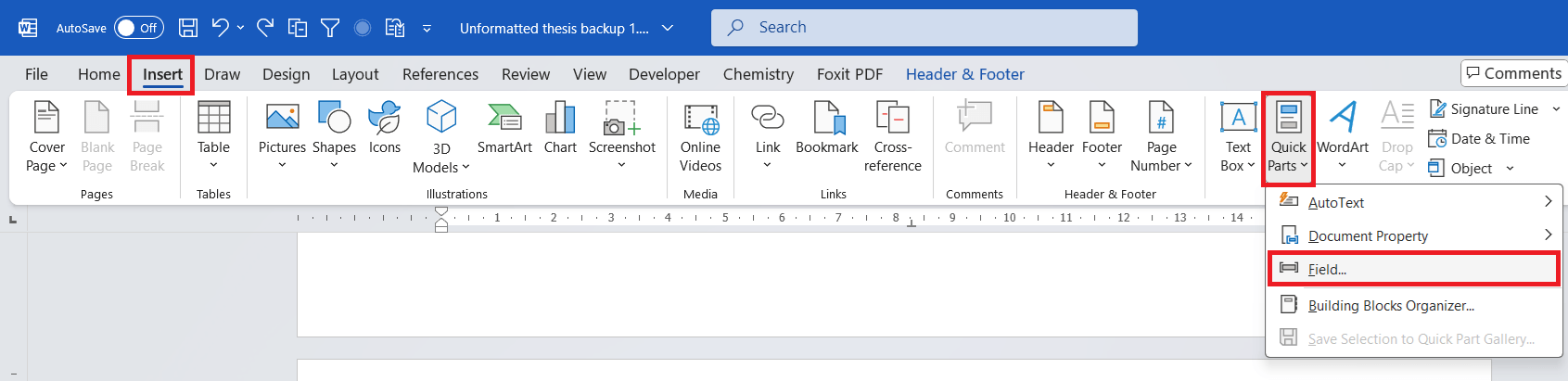Open the Header gallery
Screen dimensions: 1568x381
[x=1051, y=137]
